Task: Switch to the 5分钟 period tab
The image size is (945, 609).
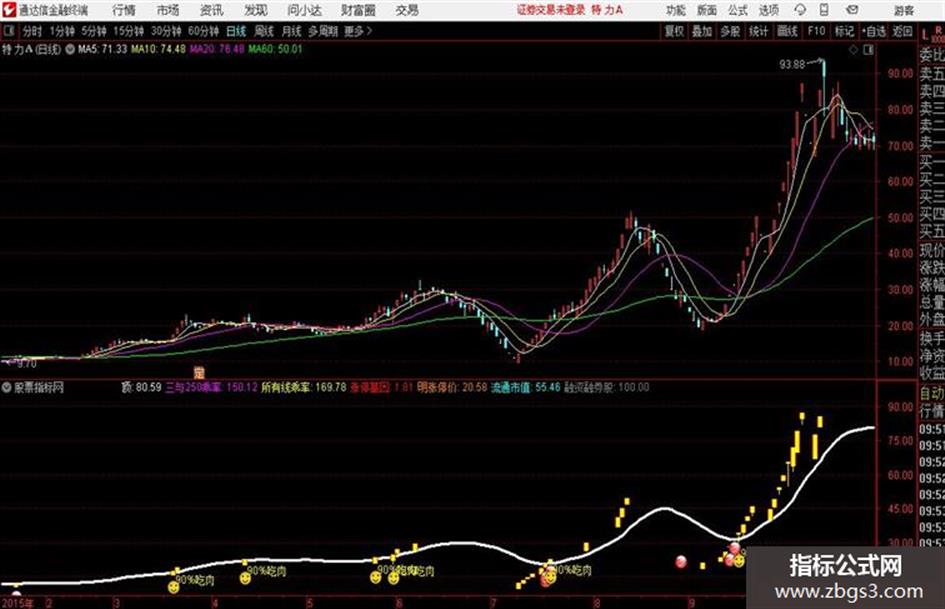Action: [x=93, y=31]
